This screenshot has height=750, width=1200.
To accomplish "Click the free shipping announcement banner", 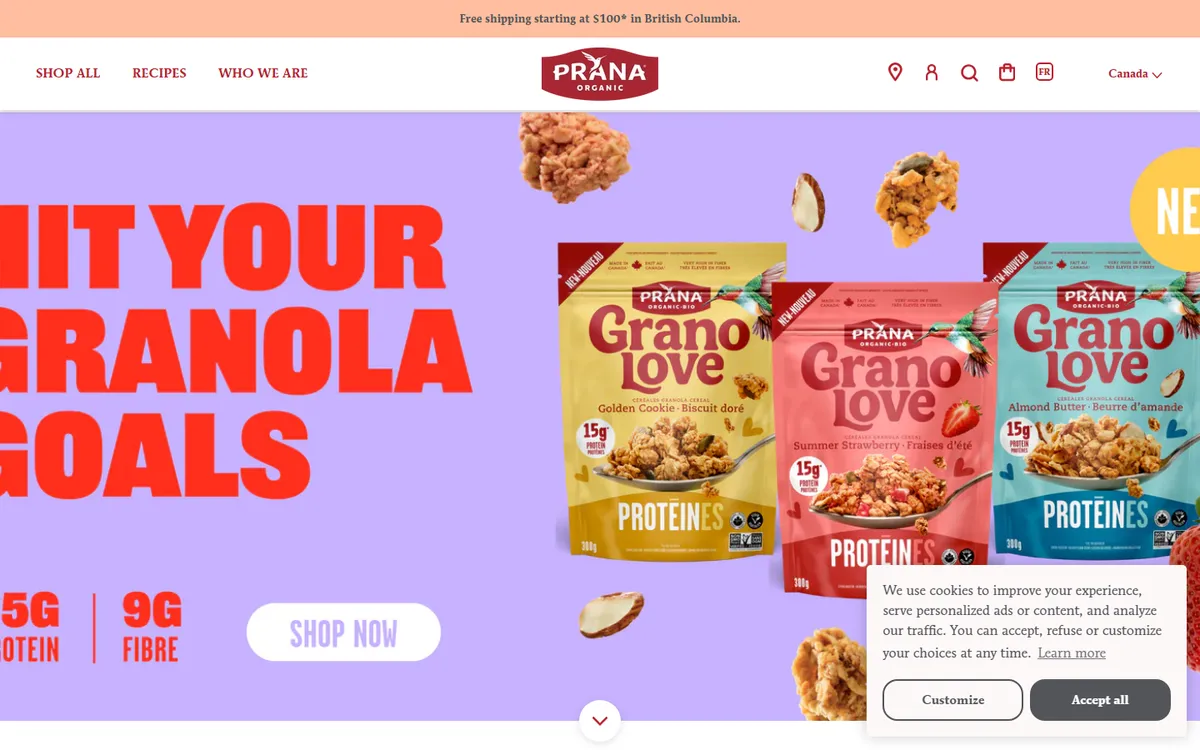I will click(x=600, y=19).
